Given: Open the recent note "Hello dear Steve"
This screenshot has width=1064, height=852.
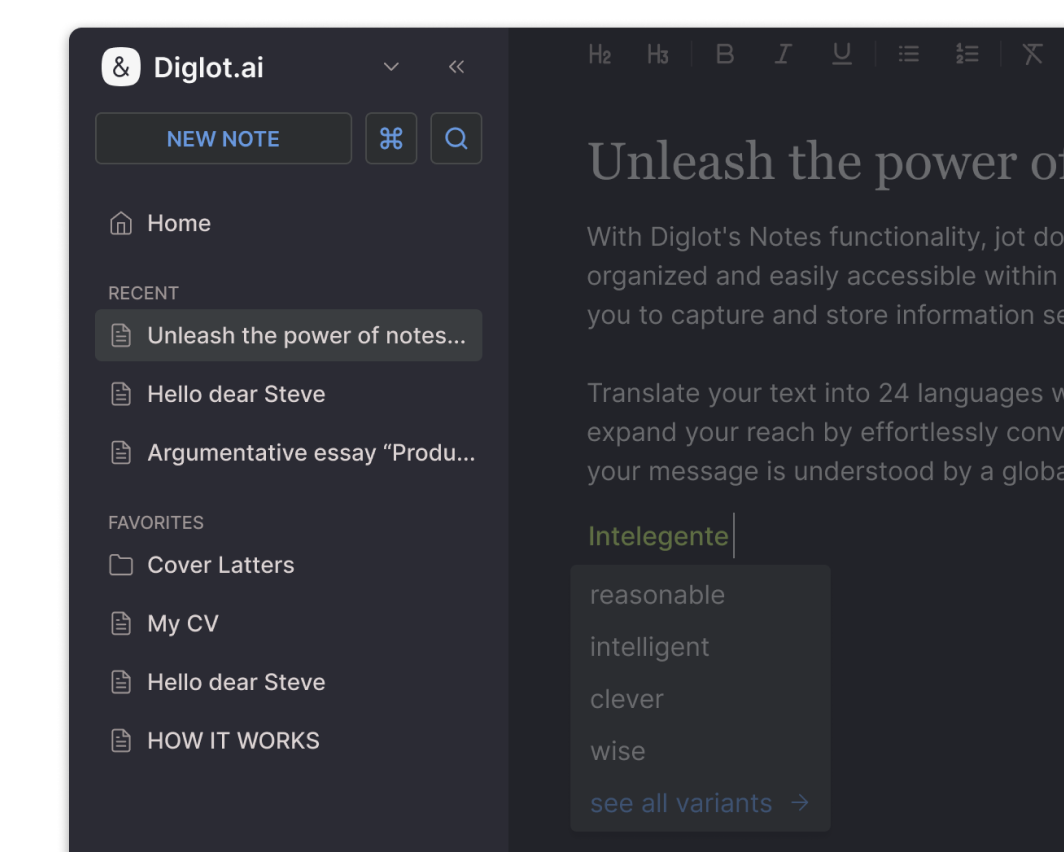Looking at the screenshot, I should [x=236, y=394].
